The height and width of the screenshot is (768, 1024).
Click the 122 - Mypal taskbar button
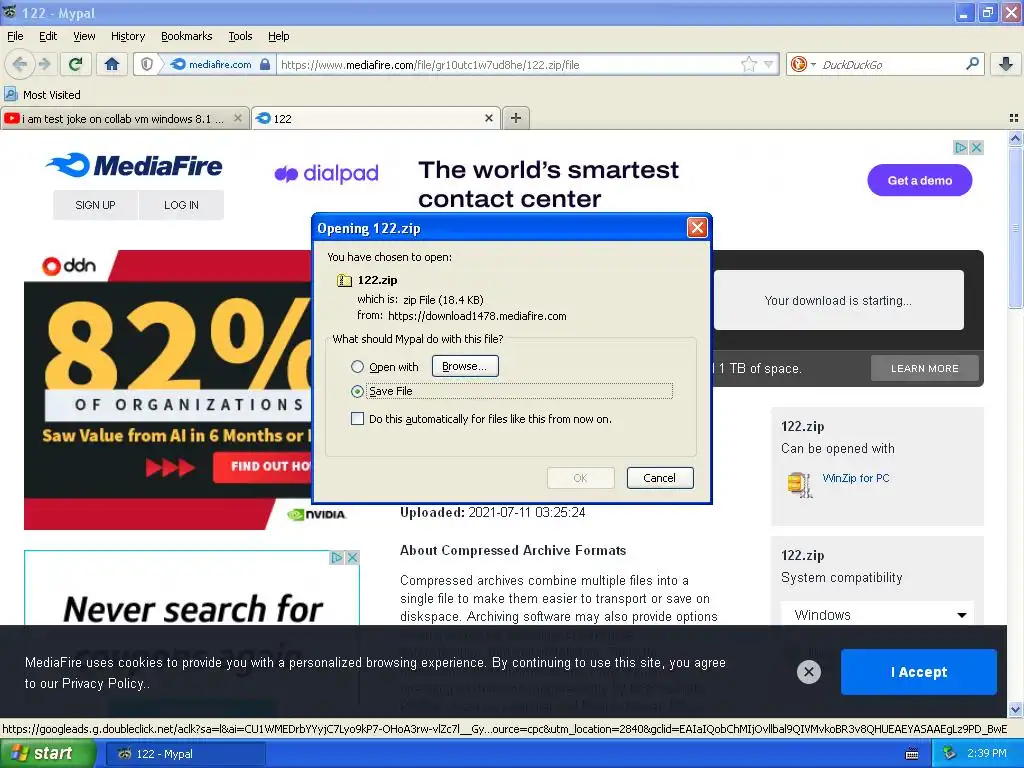tap(185, 754)
